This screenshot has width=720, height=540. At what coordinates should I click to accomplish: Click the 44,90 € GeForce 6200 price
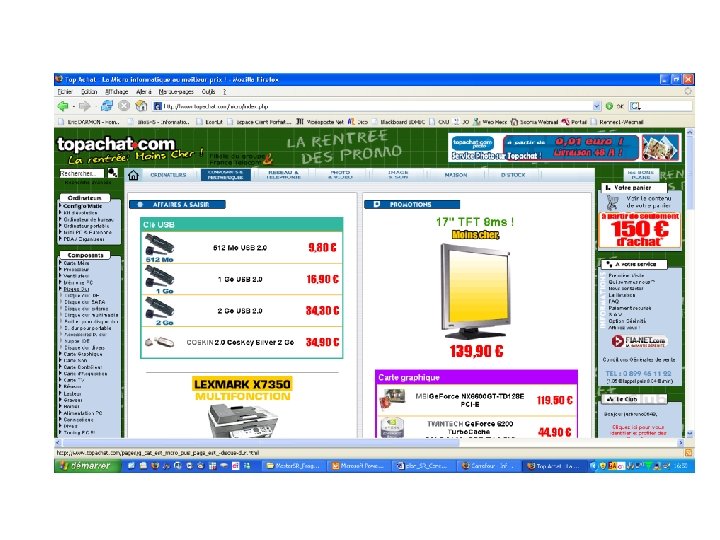pos(554,432)
